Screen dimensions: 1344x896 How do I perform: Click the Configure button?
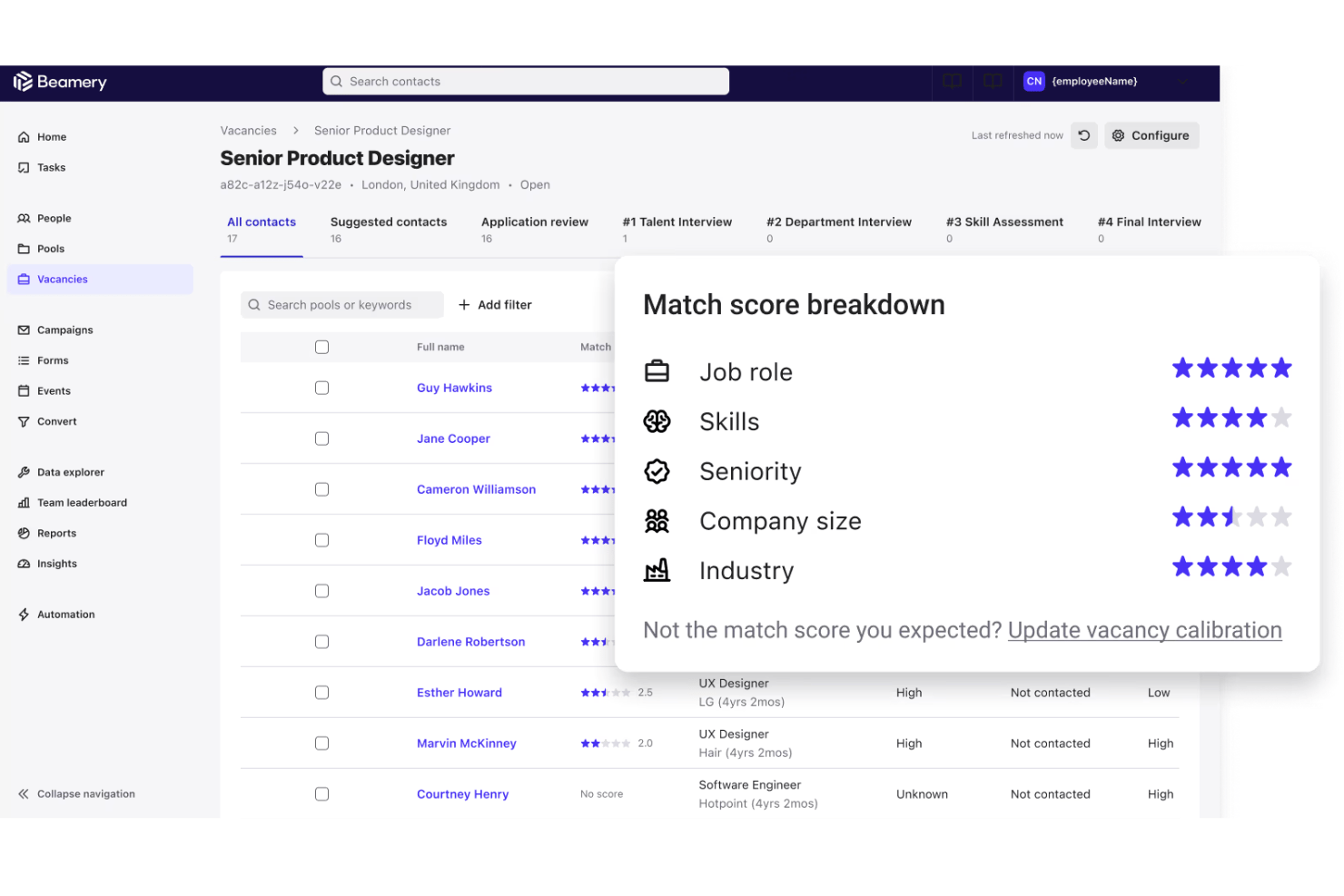pos(1151,136)
